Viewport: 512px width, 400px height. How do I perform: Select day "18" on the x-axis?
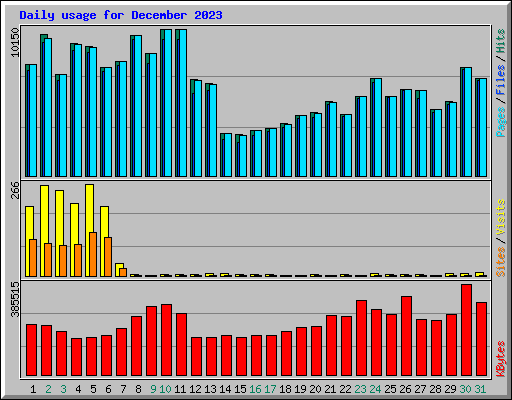[x=285, y=389]
